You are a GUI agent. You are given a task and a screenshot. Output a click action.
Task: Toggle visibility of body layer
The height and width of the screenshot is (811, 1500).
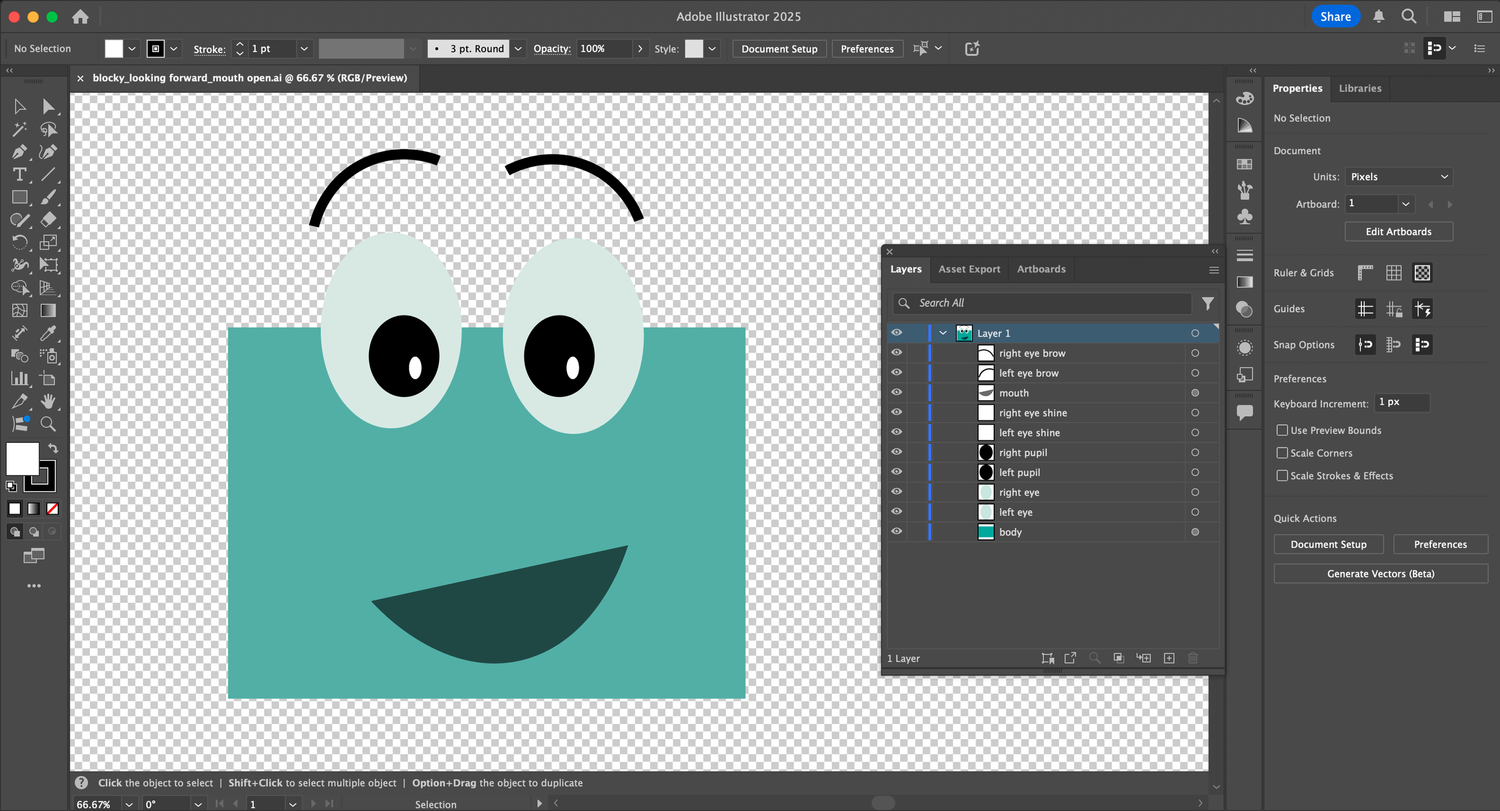pyautogui.click(x=896, y=532)
